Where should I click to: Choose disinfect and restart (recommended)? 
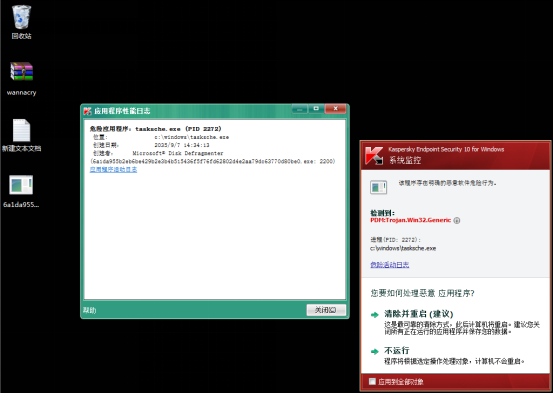coord(419,314)
